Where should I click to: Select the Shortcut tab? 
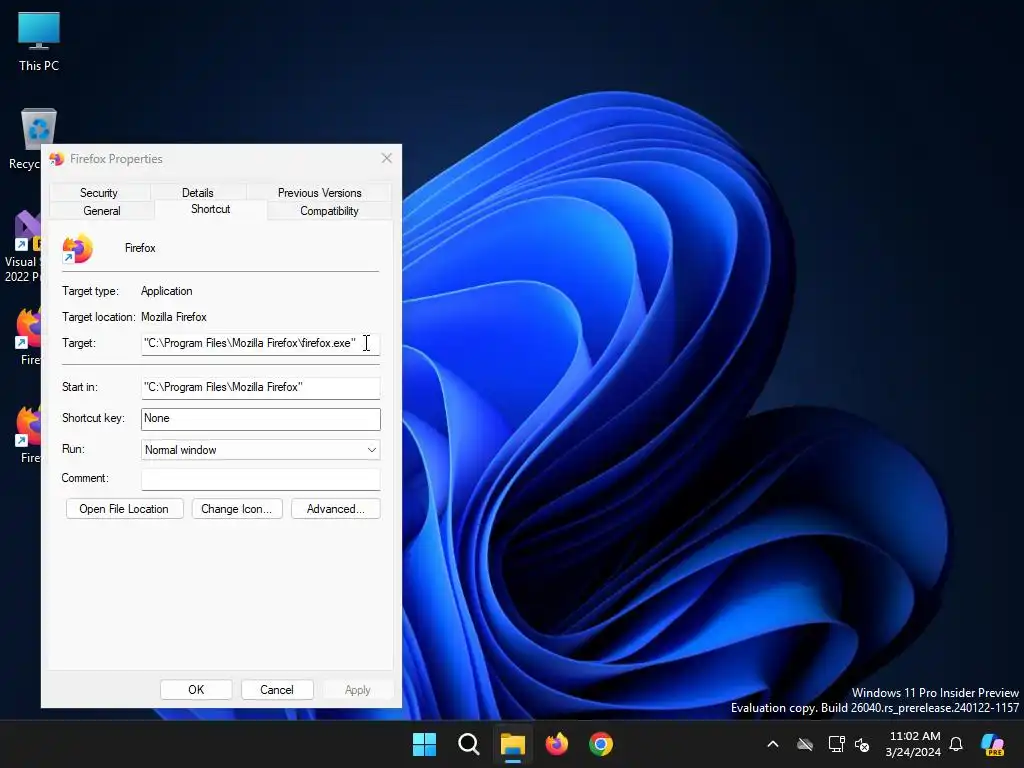tap(210, 209)
